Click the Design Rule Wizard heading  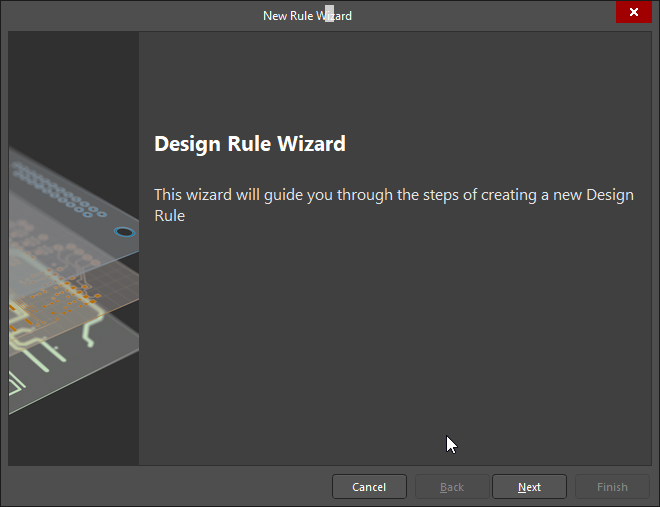click(250, 144)
